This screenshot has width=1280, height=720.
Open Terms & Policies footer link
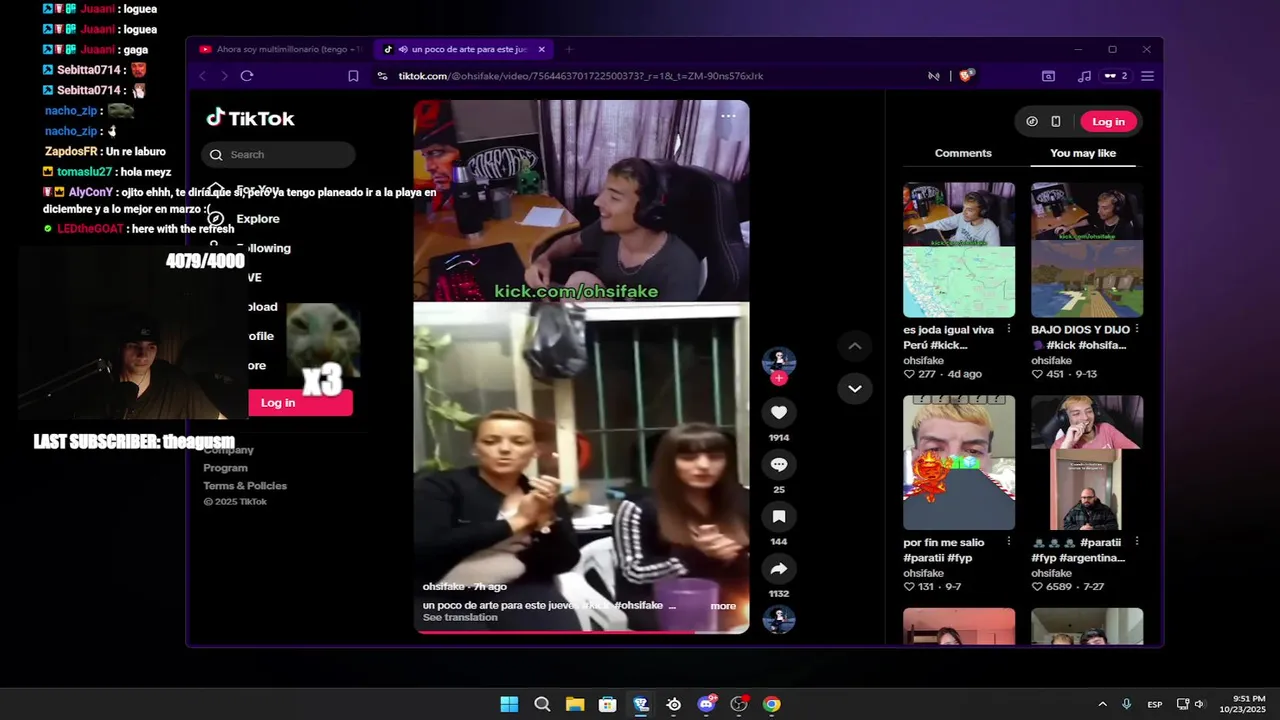(x=245, y=486)
